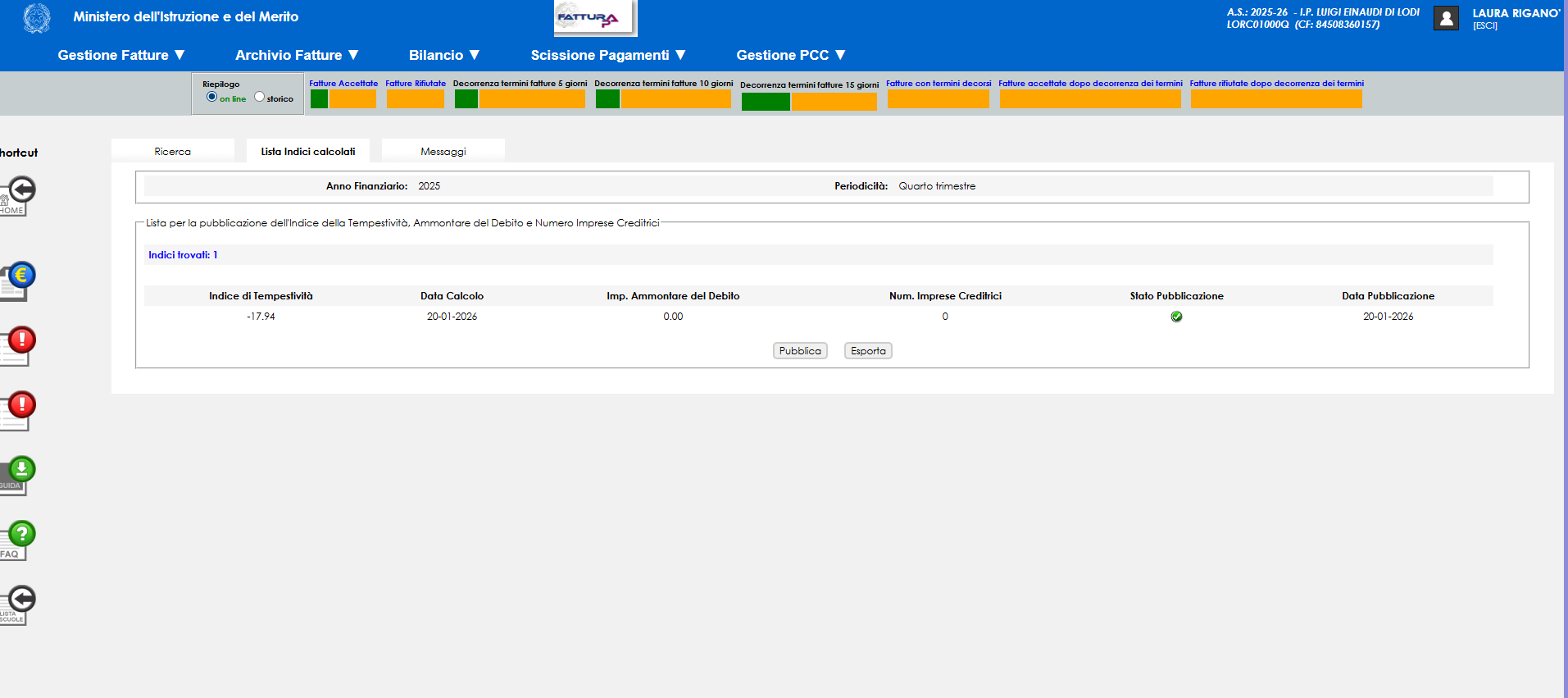
Task: Expand the Archivio Fatture menu
Action: [297, 55]
